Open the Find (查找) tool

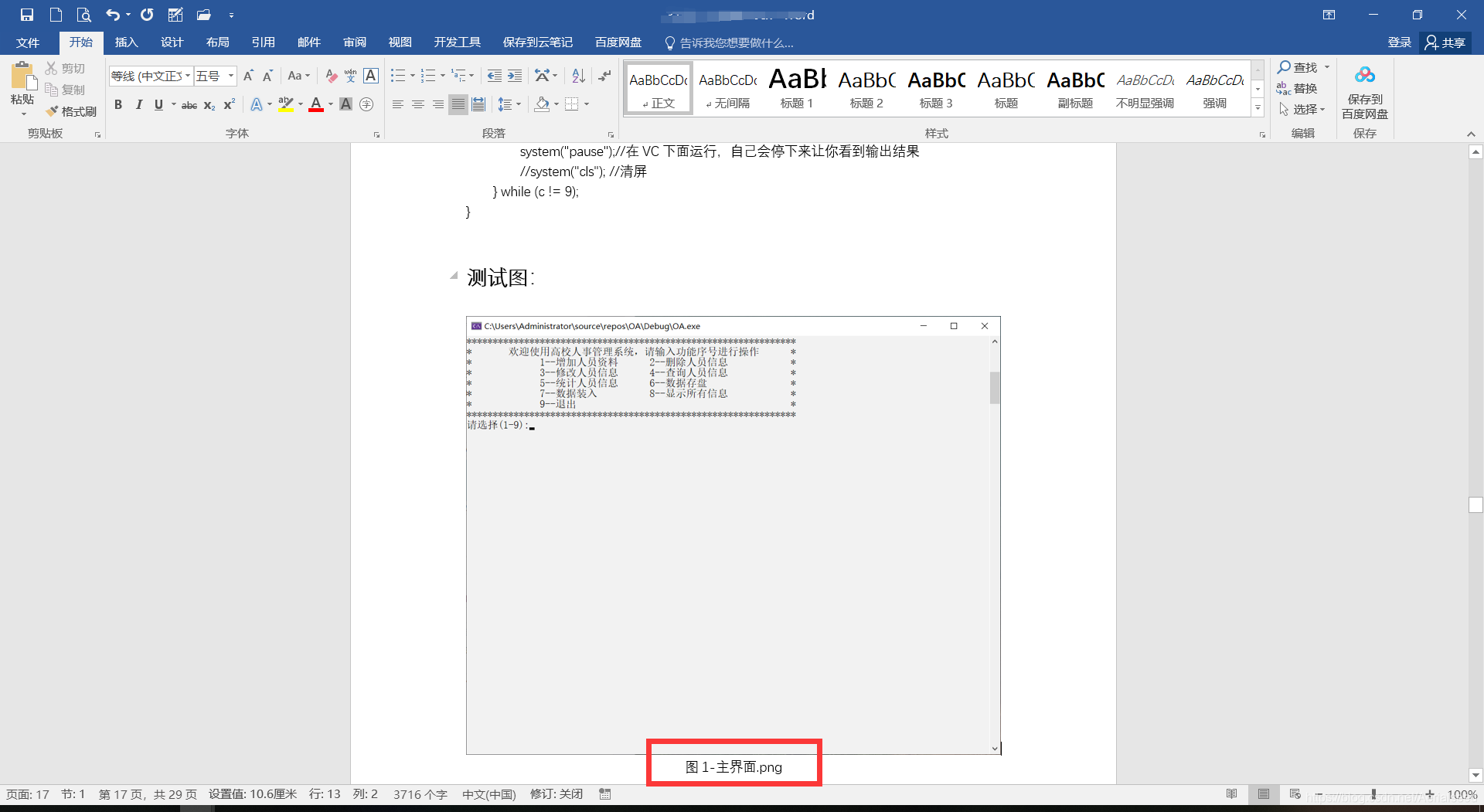tap(1298, 68)
